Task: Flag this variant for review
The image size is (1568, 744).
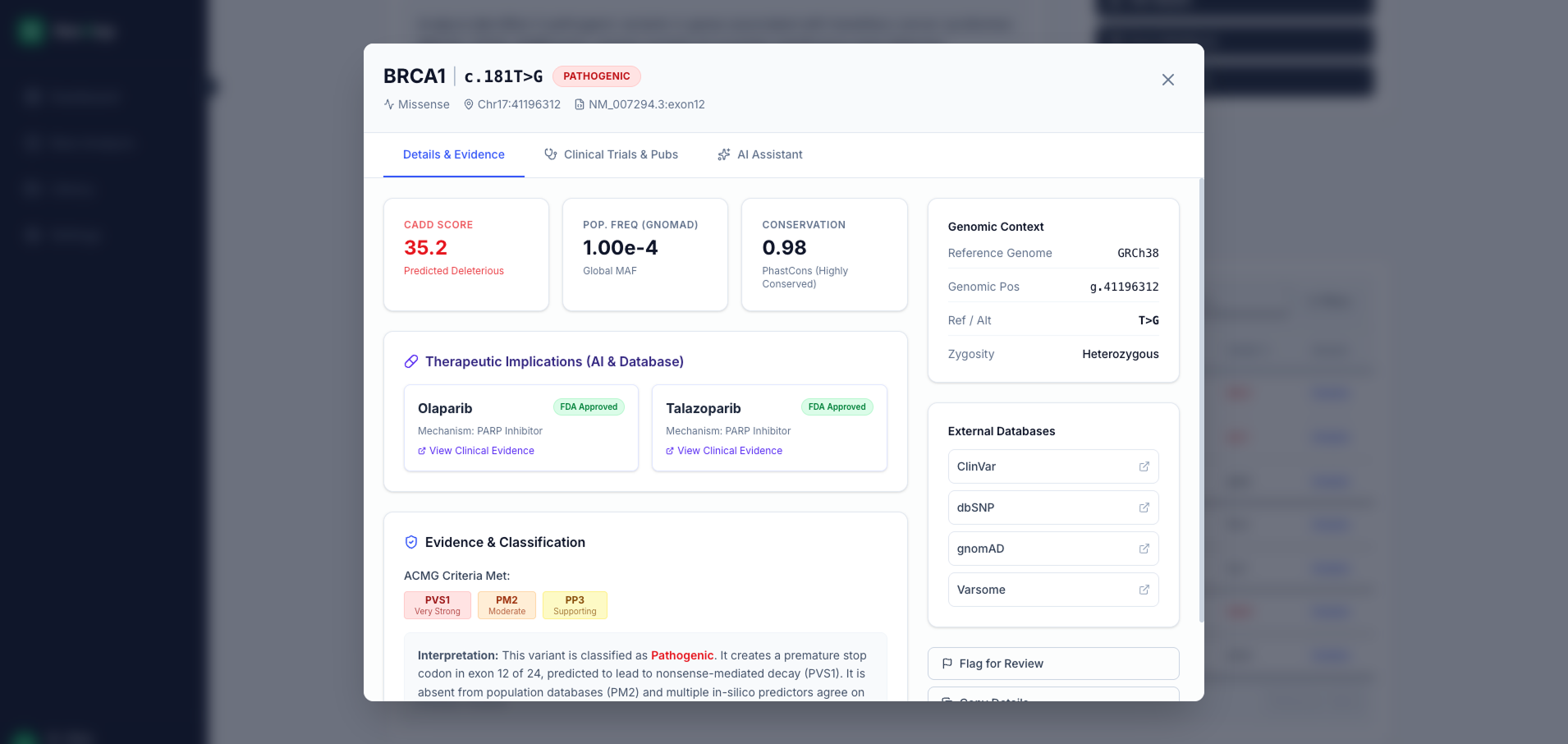Action: pos(1053,664)
